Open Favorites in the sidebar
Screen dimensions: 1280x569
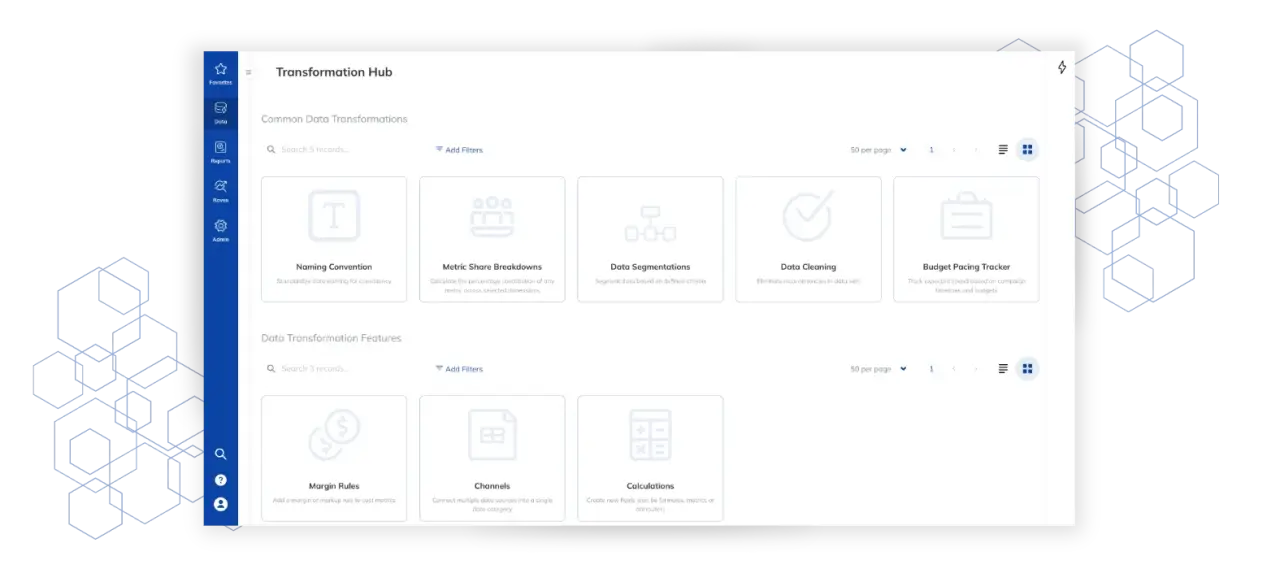tap(221, 73)
